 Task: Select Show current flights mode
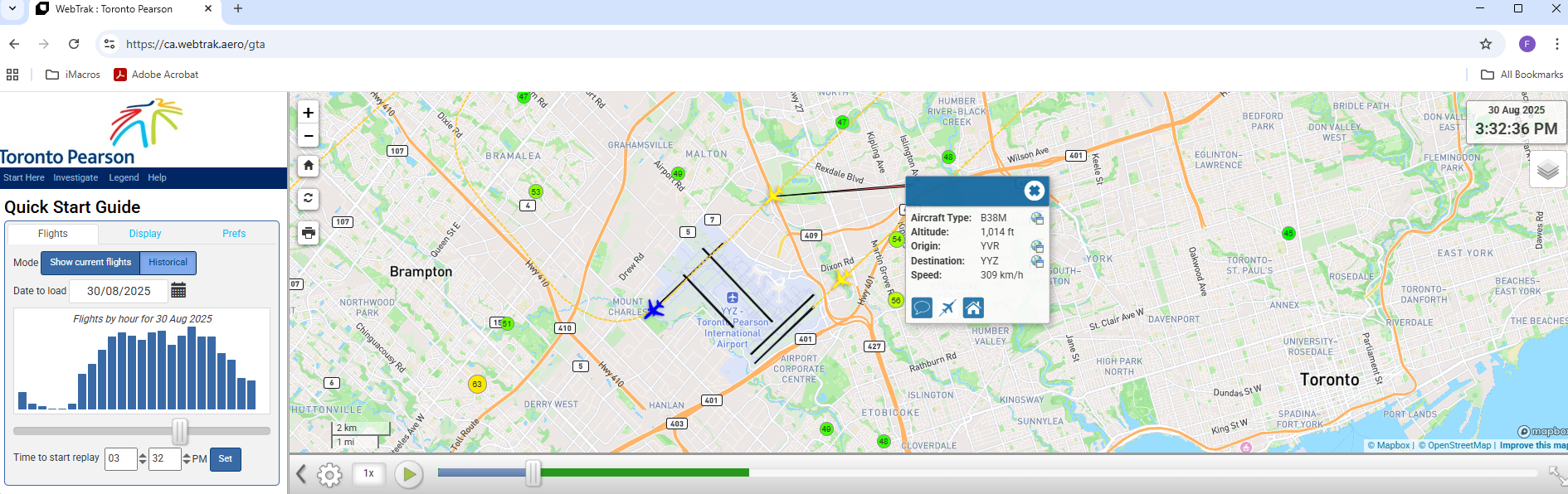[x=90, y=263]
